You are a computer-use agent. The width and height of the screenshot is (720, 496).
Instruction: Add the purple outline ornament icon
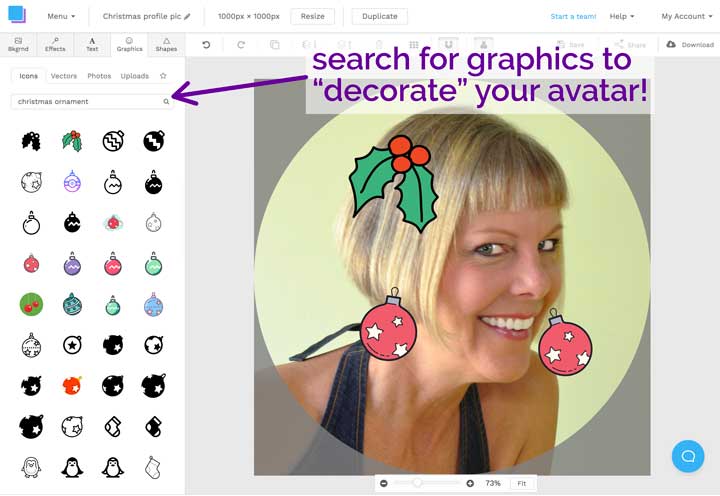tap(72, 181)
